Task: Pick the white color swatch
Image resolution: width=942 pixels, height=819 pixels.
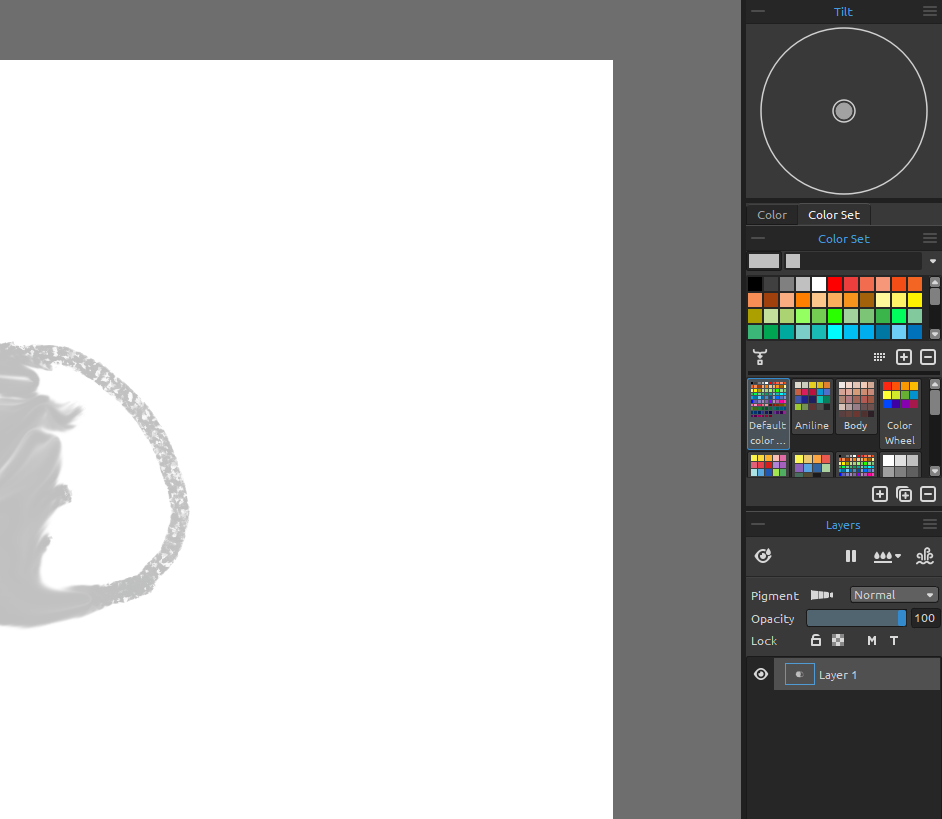Action: click(819, 284)
